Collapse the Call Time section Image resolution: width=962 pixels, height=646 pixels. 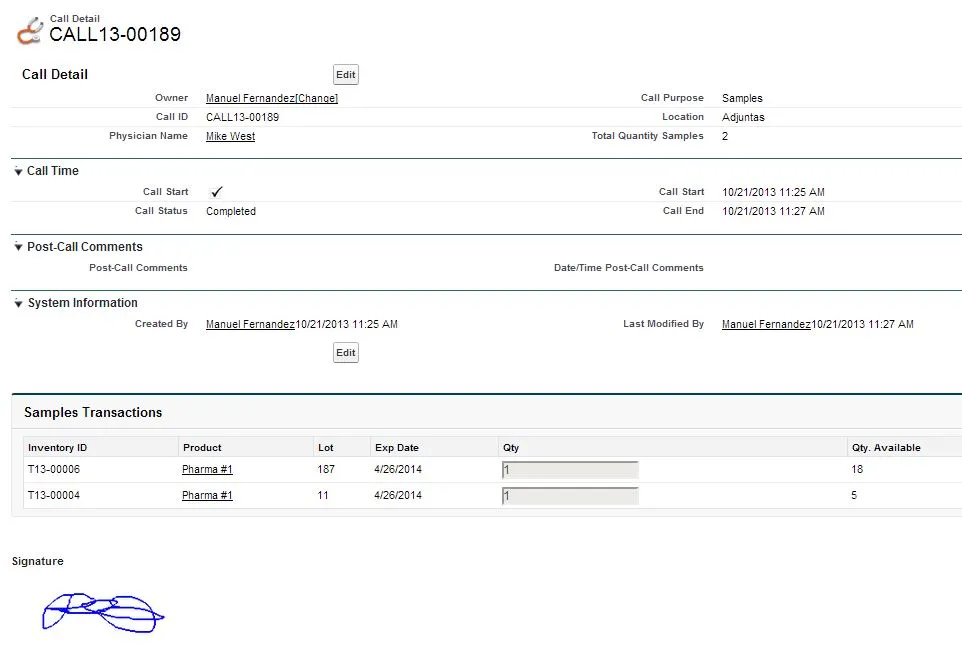point(18,172)
